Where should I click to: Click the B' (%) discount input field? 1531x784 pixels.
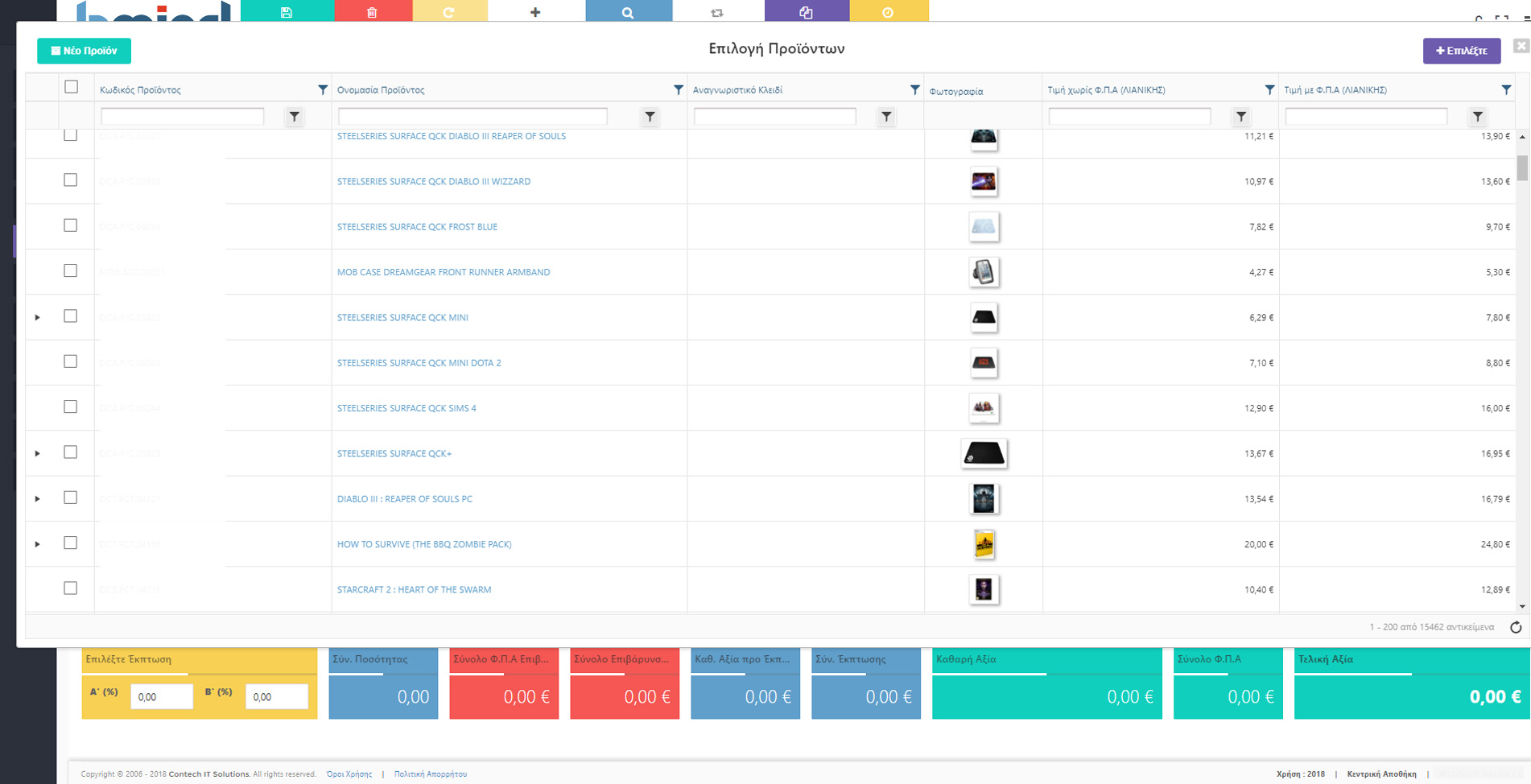(277, 697)
